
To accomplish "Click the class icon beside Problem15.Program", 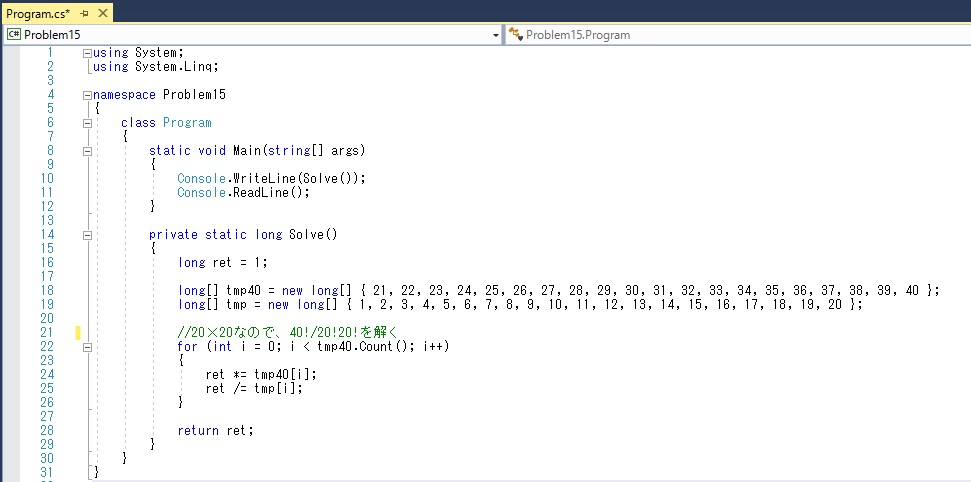I will click(516, 34).
